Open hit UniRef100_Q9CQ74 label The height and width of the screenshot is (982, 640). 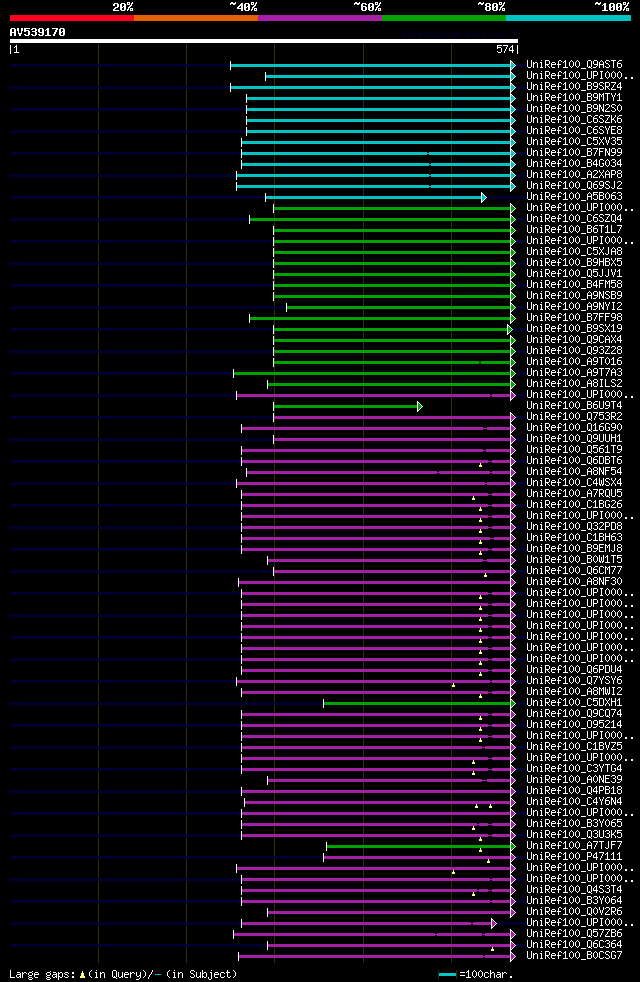[574, 714]
